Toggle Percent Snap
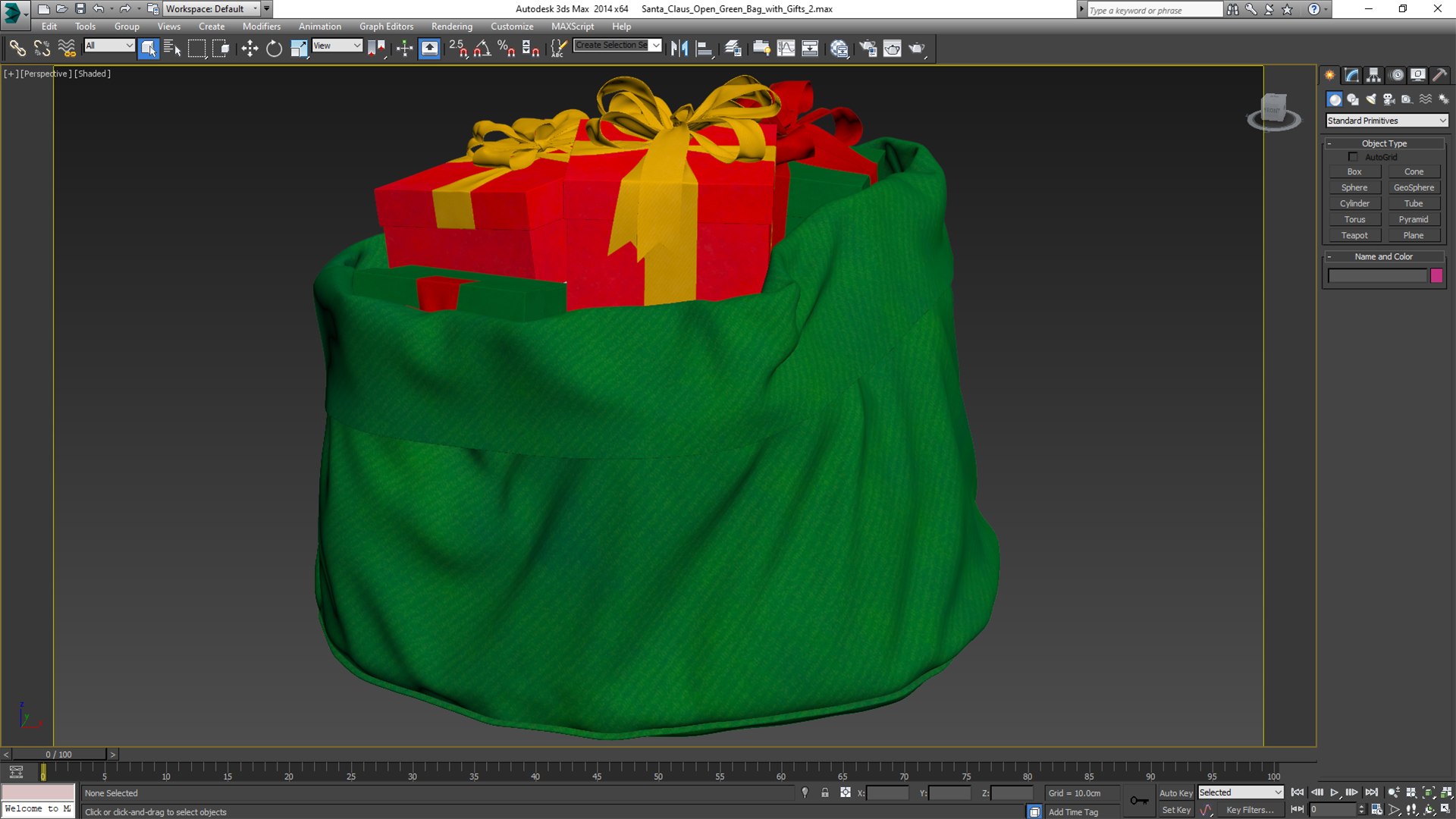Screen dimensions: 1456x819 tap(507, 49)
